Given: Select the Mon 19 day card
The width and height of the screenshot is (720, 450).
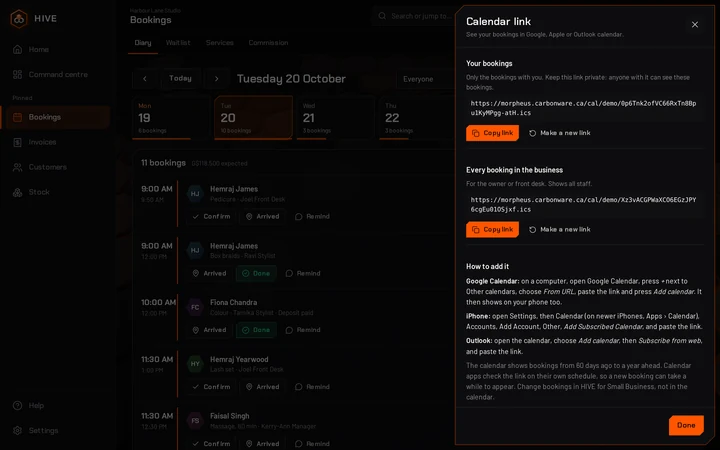Looking at the screenshot, I should point(171,118).
